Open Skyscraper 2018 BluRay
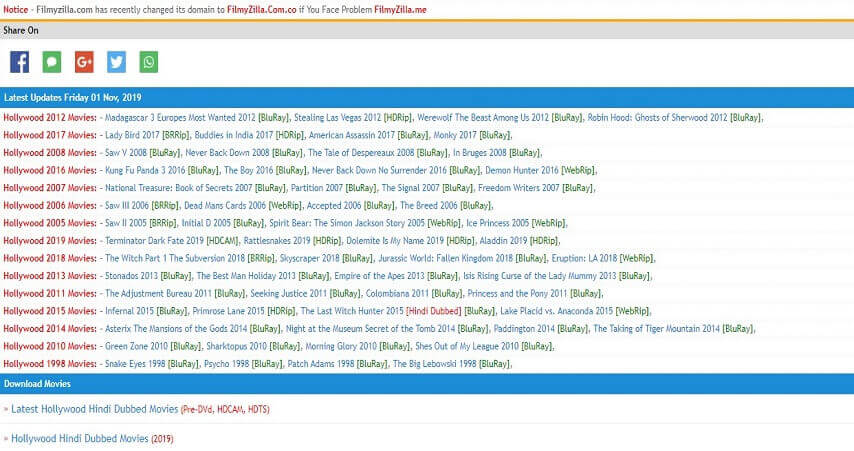 tap(326, 258)
